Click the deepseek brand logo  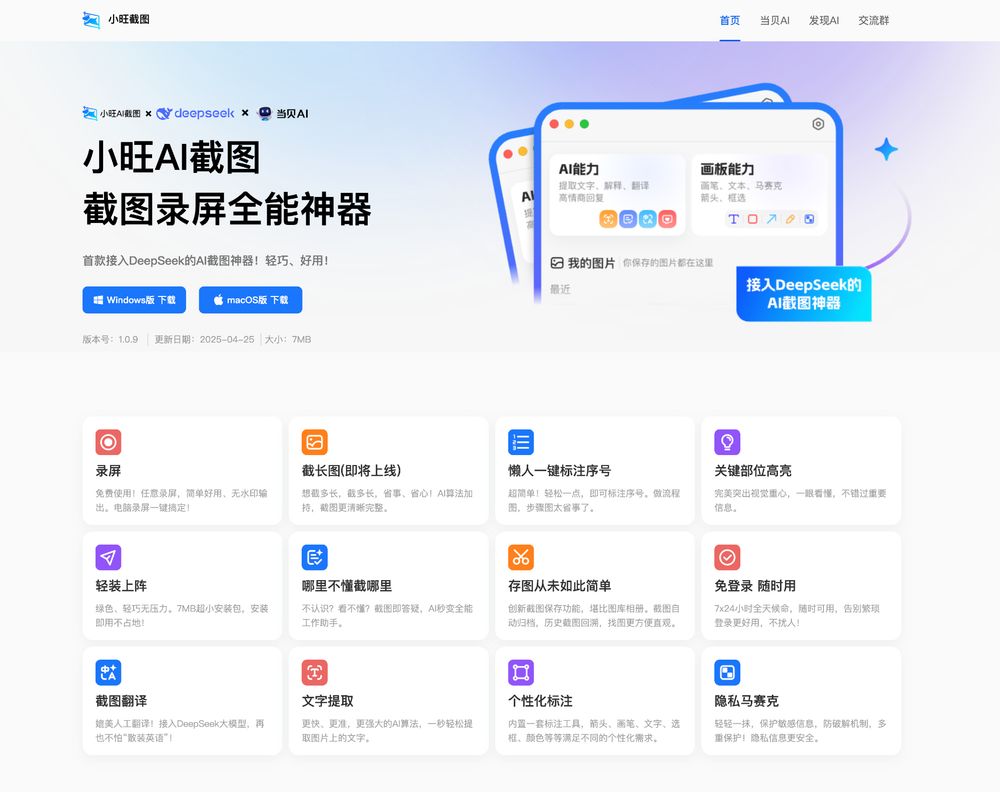click(195, 114)
